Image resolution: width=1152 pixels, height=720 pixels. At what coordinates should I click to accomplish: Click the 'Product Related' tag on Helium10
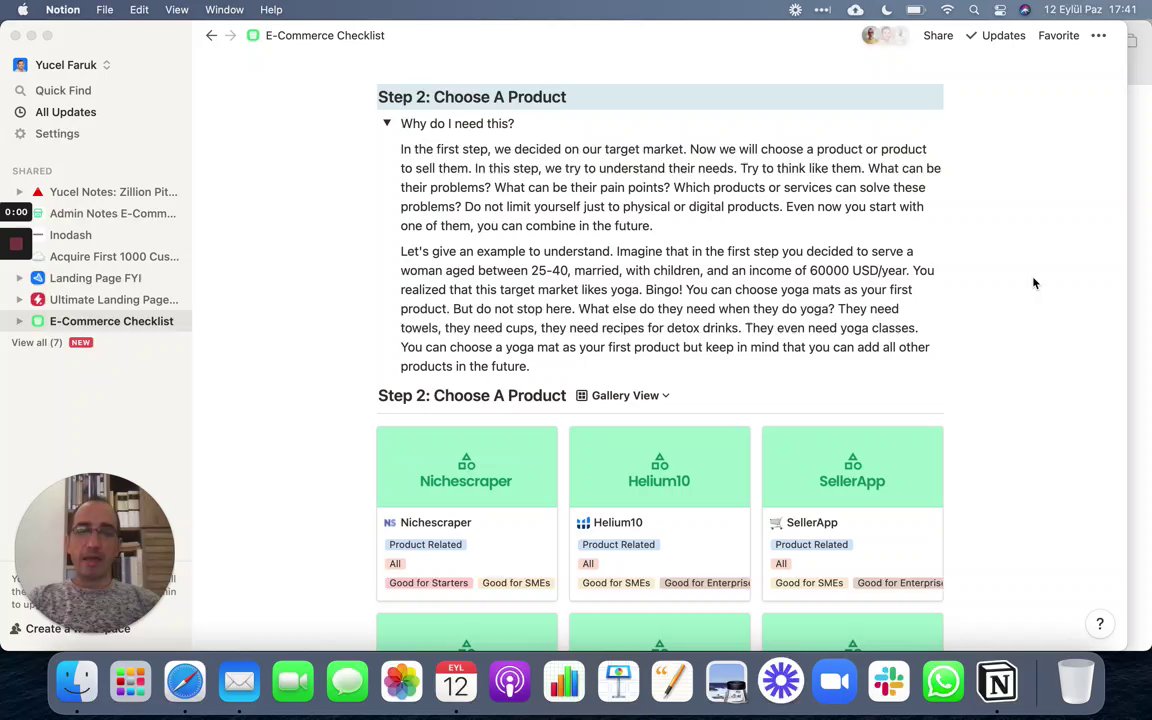click(x=619, y=544)
